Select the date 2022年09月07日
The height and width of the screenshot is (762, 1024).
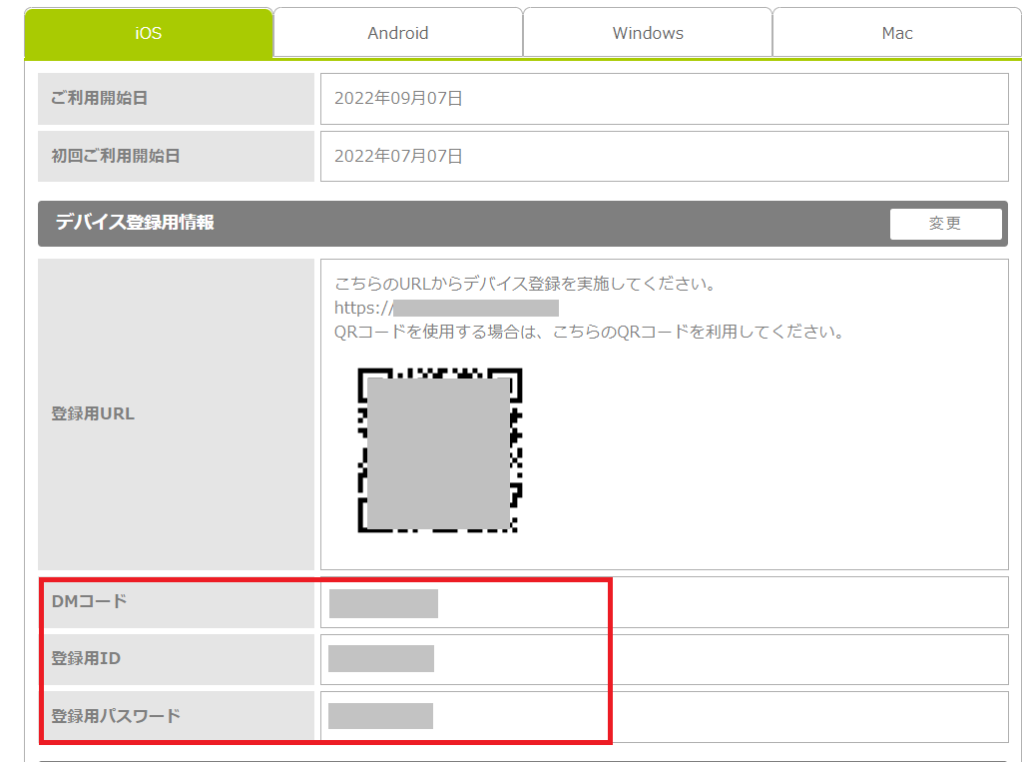(x=398, y=98)
